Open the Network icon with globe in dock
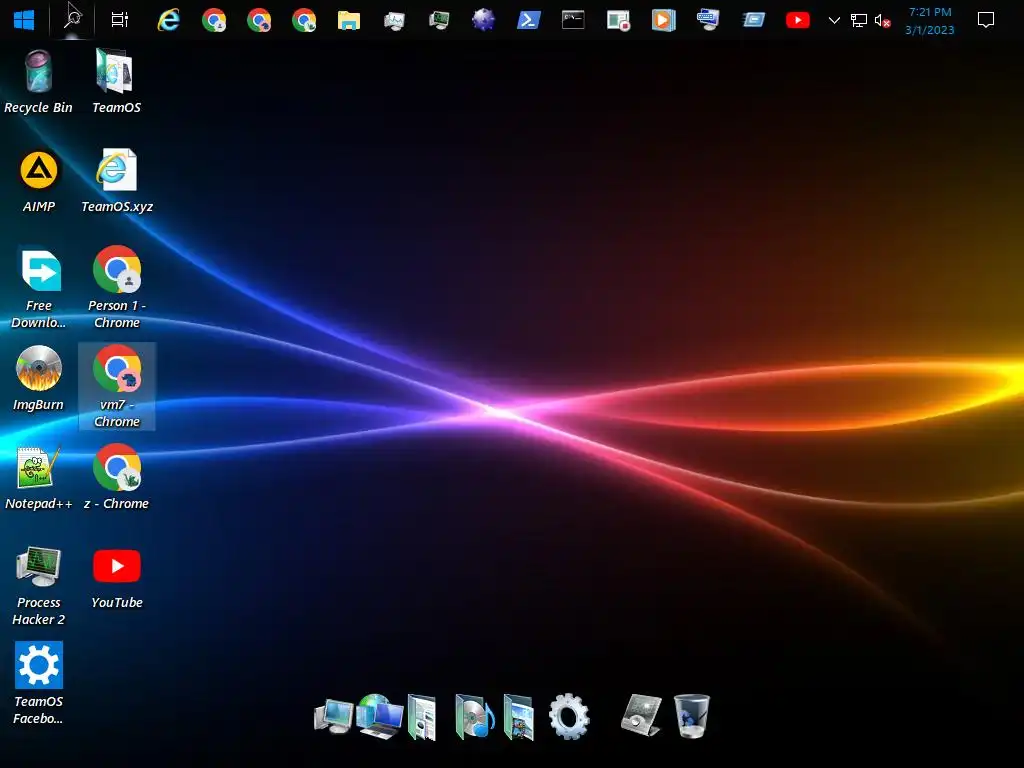Viewport: 1024px width, 768px height. coord(379,716)
